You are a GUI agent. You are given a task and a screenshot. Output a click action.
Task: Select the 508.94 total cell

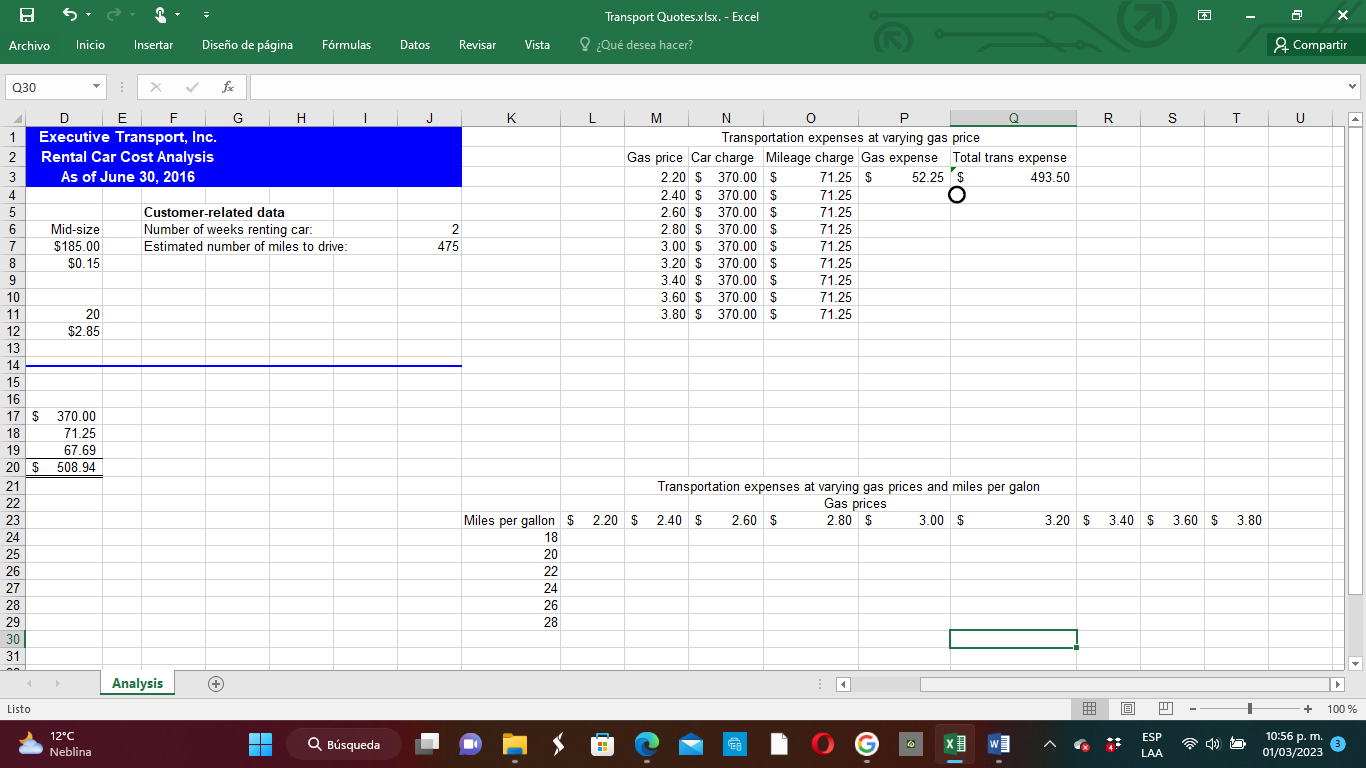point(64,467)
